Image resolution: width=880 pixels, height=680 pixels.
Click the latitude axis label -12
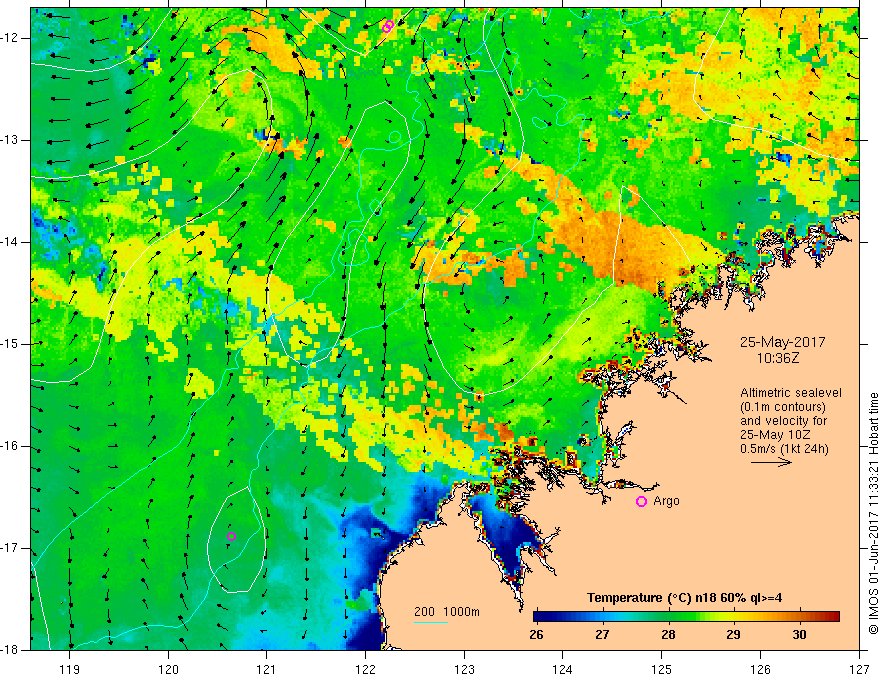point(10,38)
